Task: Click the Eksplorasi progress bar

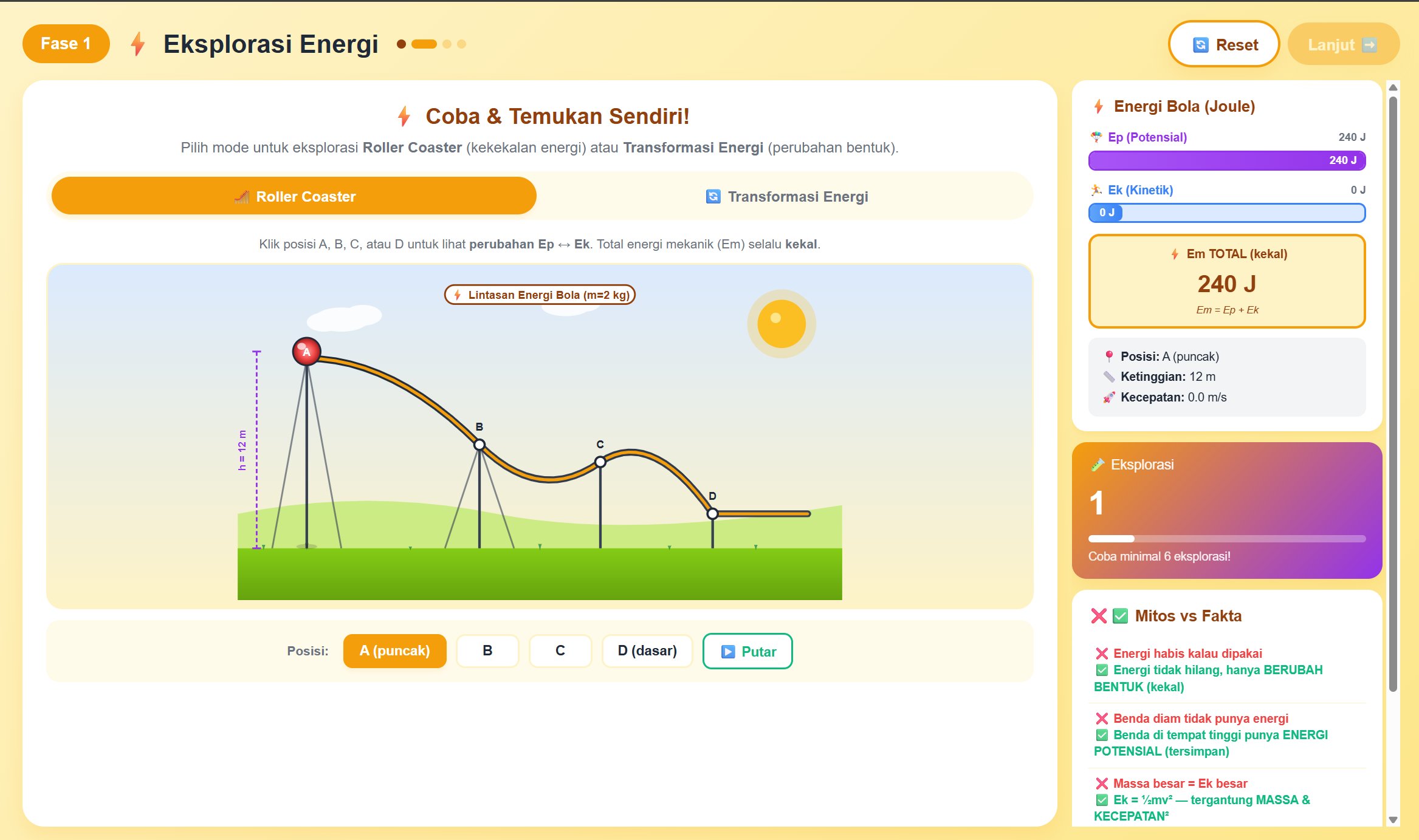Action: coord(1227,539)
